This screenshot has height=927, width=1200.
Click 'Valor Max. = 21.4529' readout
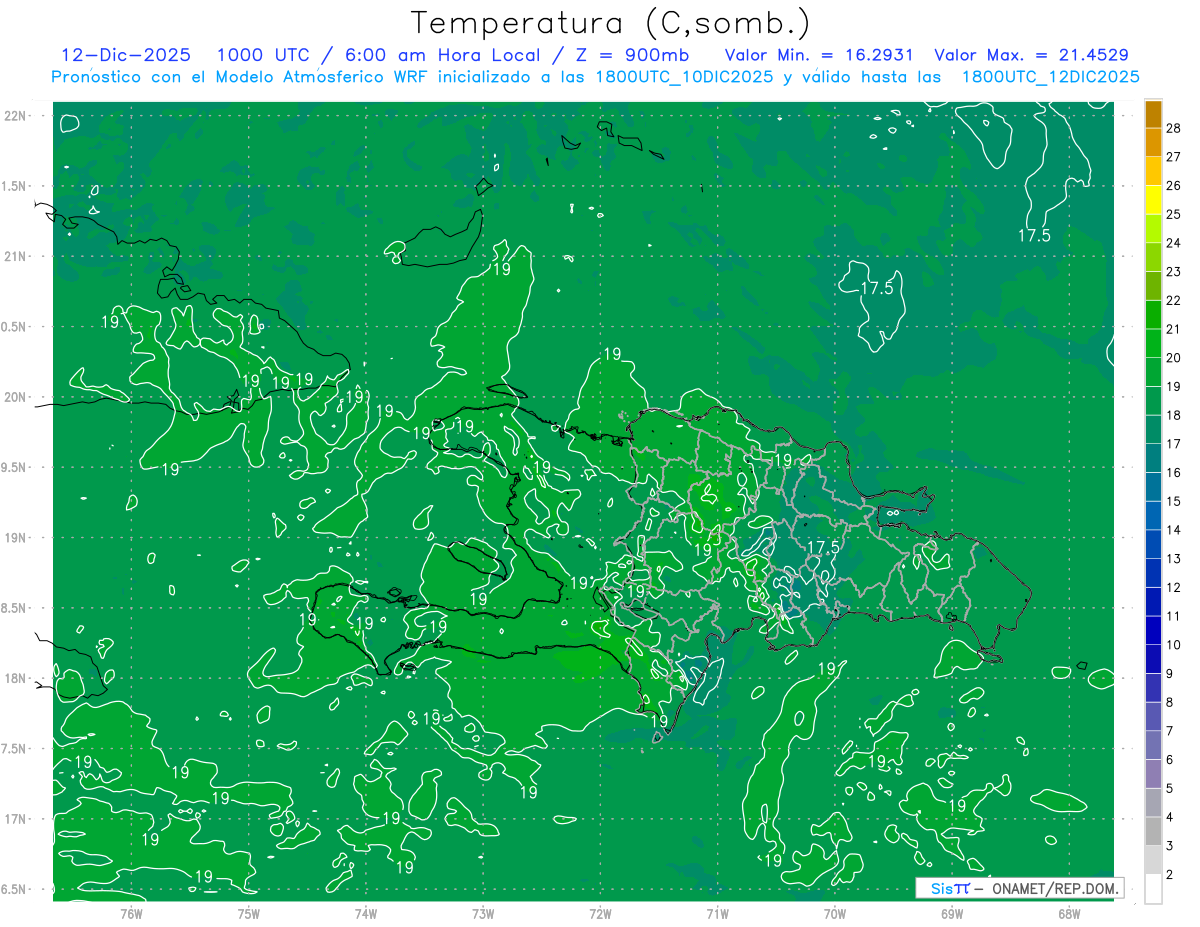pyautogui.click(x=1031, y=55)
